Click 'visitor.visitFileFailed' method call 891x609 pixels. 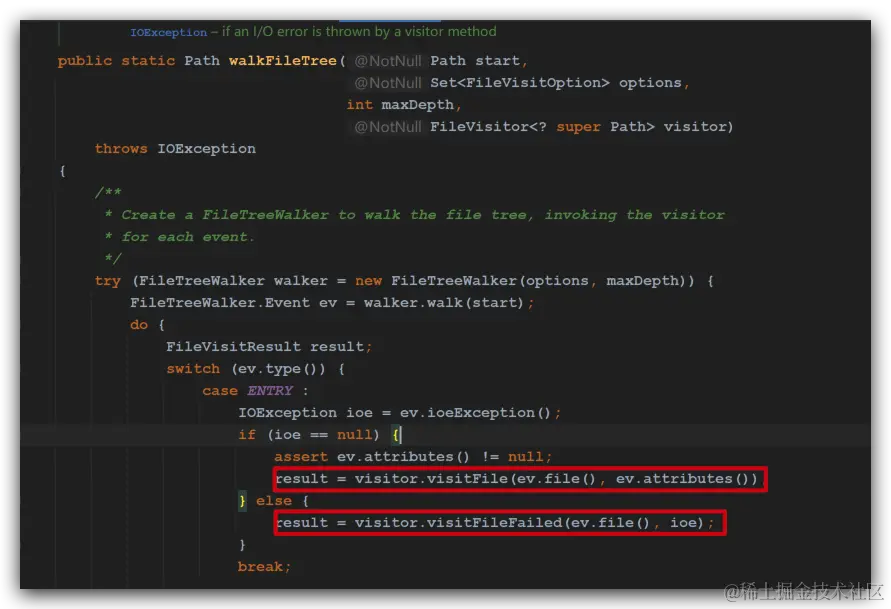tap(458, 523)
